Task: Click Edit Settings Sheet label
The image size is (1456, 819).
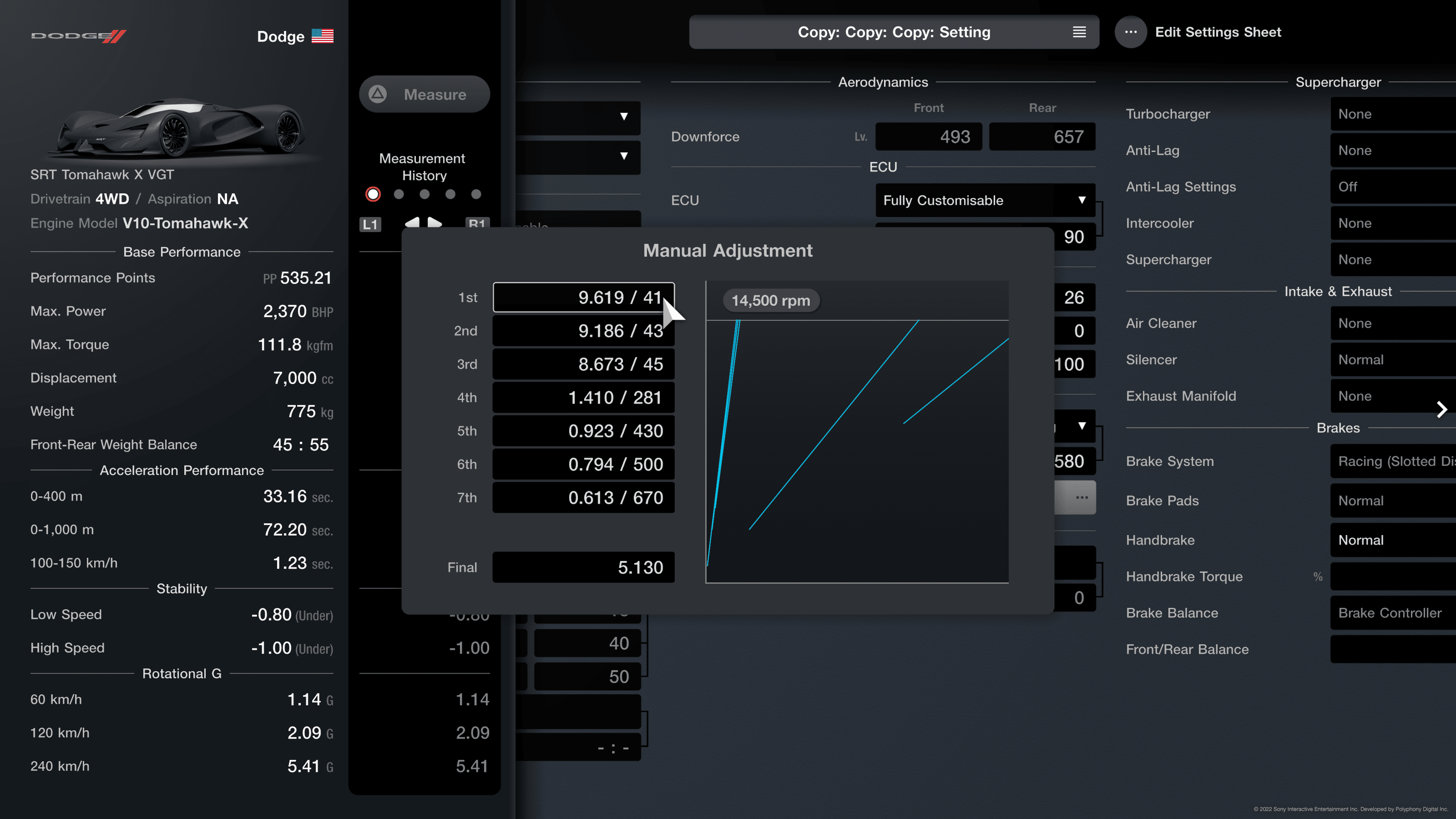Action: pyautogui.click(x=1218, y=32)
